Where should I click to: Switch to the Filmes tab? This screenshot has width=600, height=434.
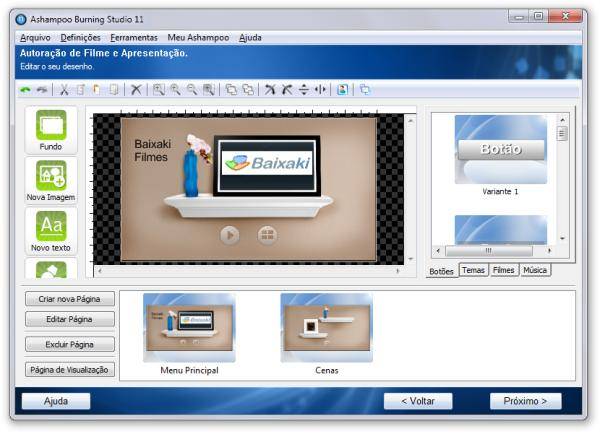[504, 270]
